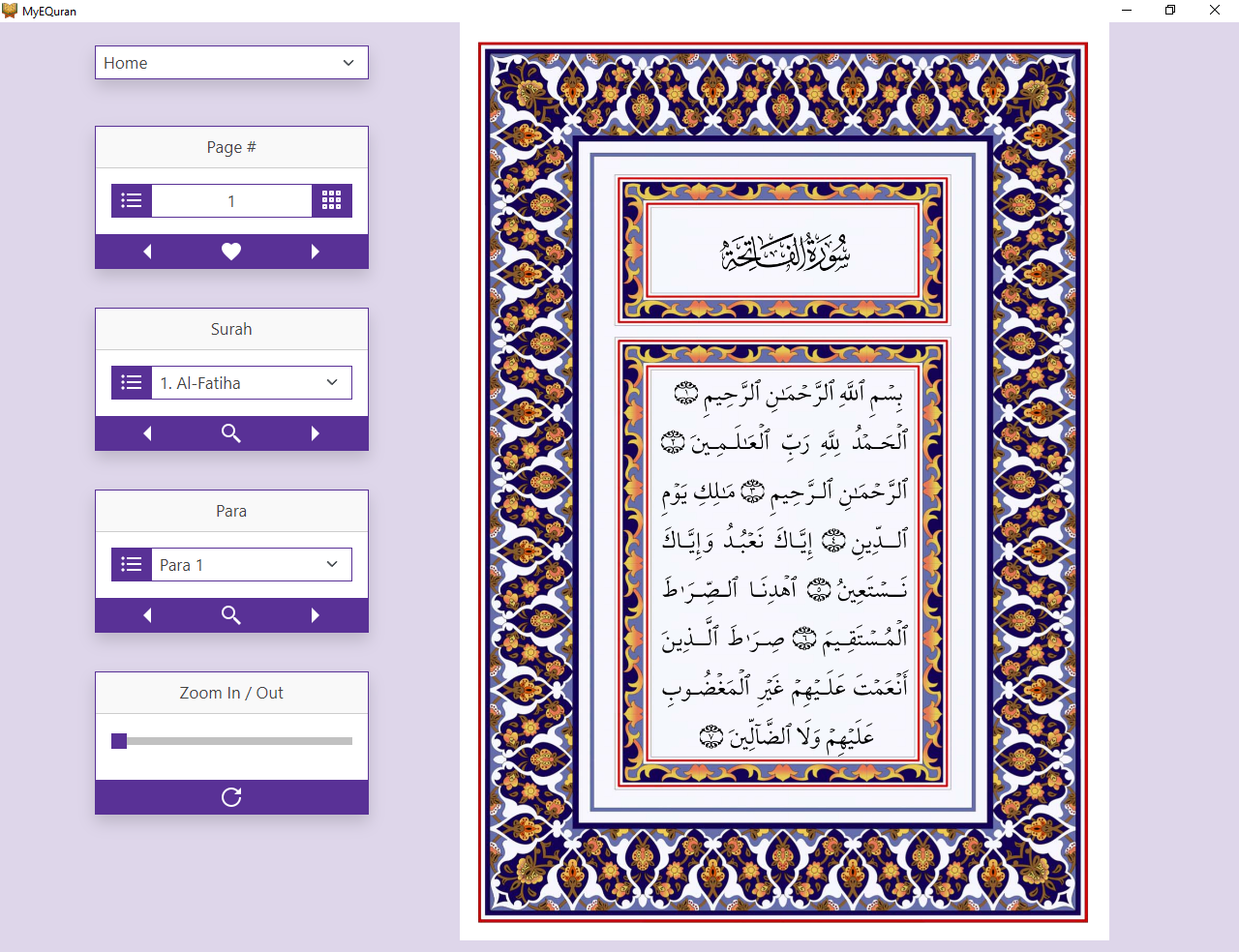Viewport: 1239px width, 952px height.
Task: Click the heart icon to favorite this page
Action: pos(231,251)
